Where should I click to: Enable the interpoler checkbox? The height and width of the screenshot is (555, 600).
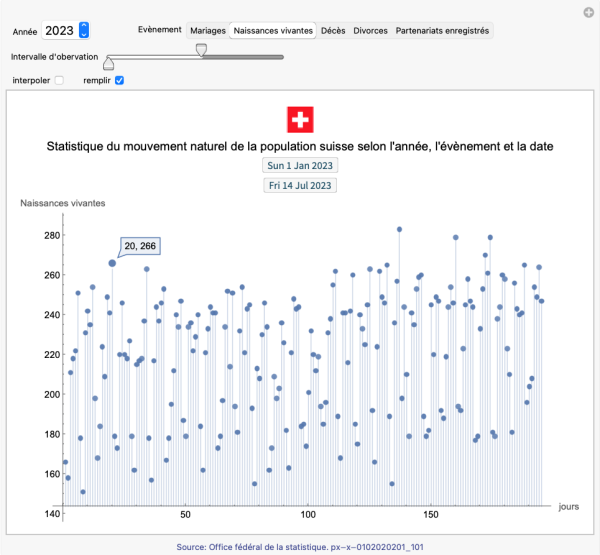pos(59,80)
